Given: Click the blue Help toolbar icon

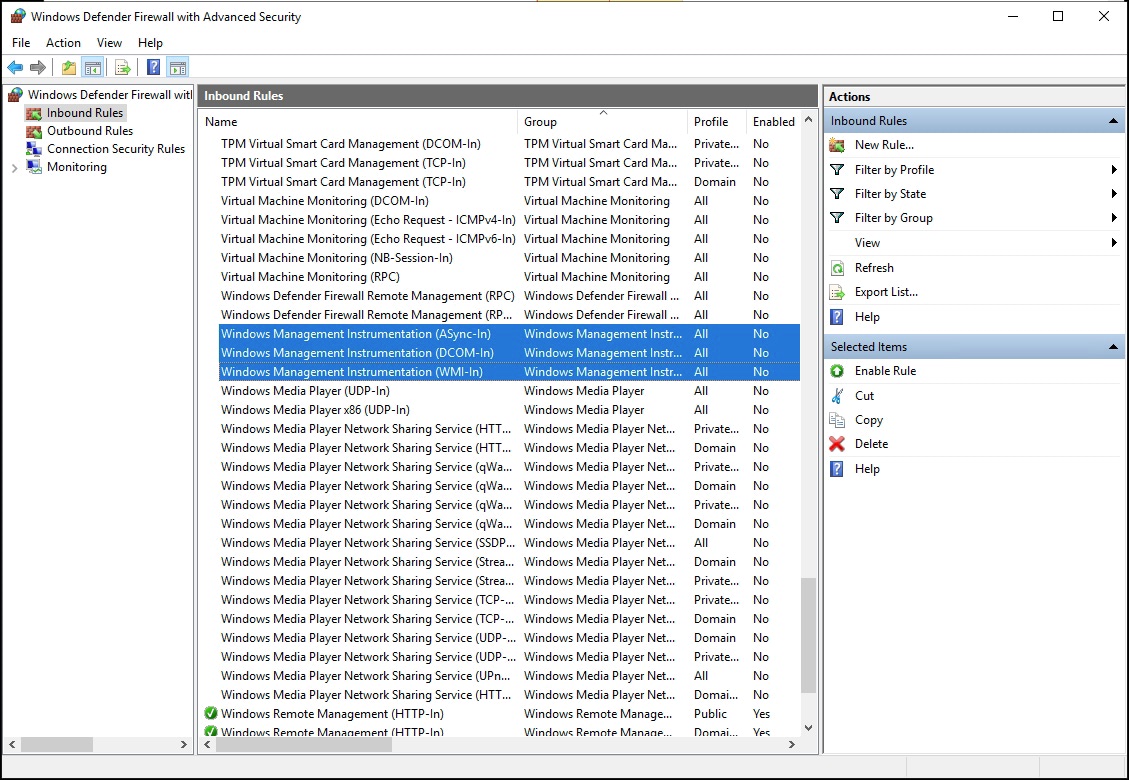Looking at the screenshot, I should 153,68.
